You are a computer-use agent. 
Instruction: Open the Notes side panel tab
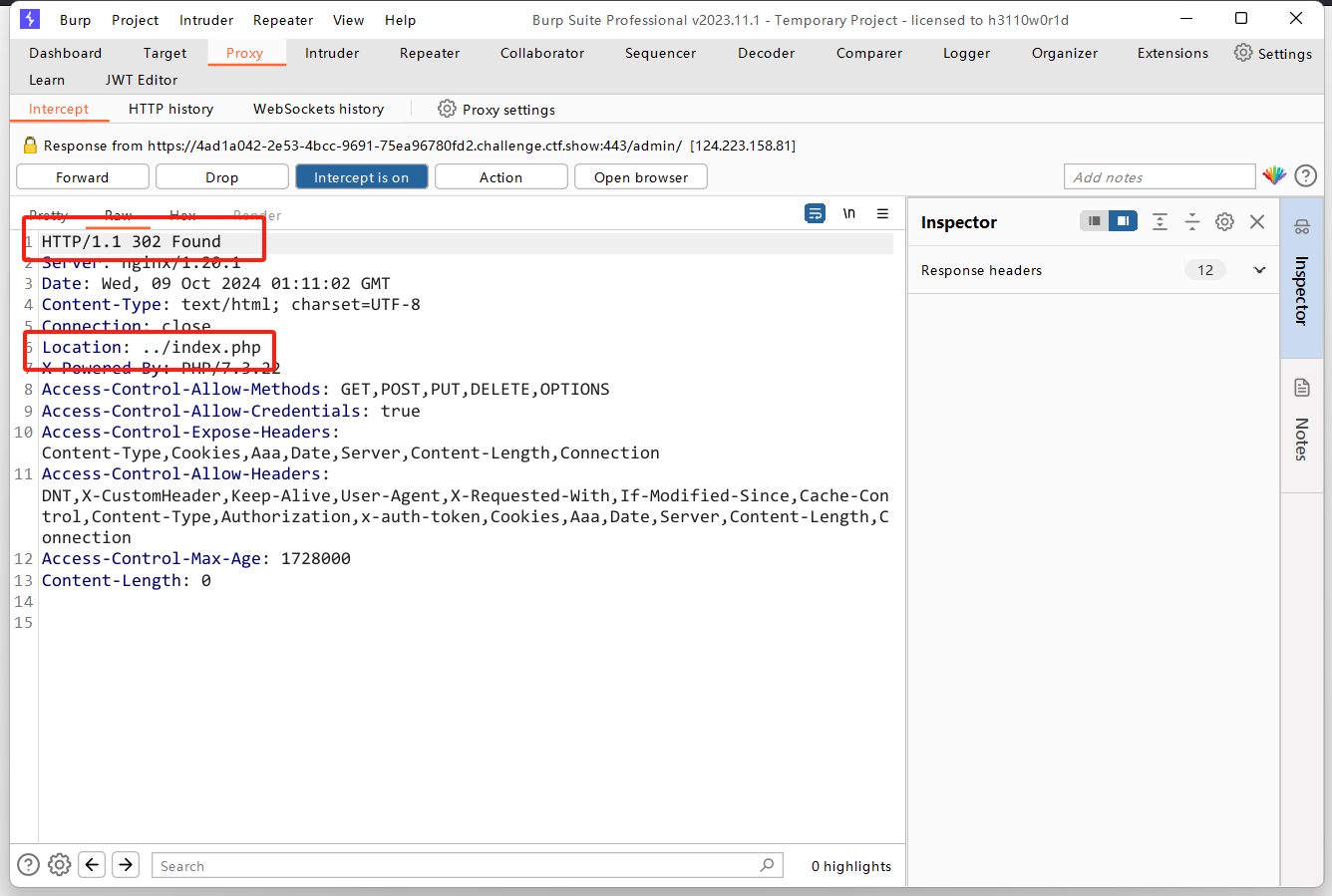[1301, 424]
